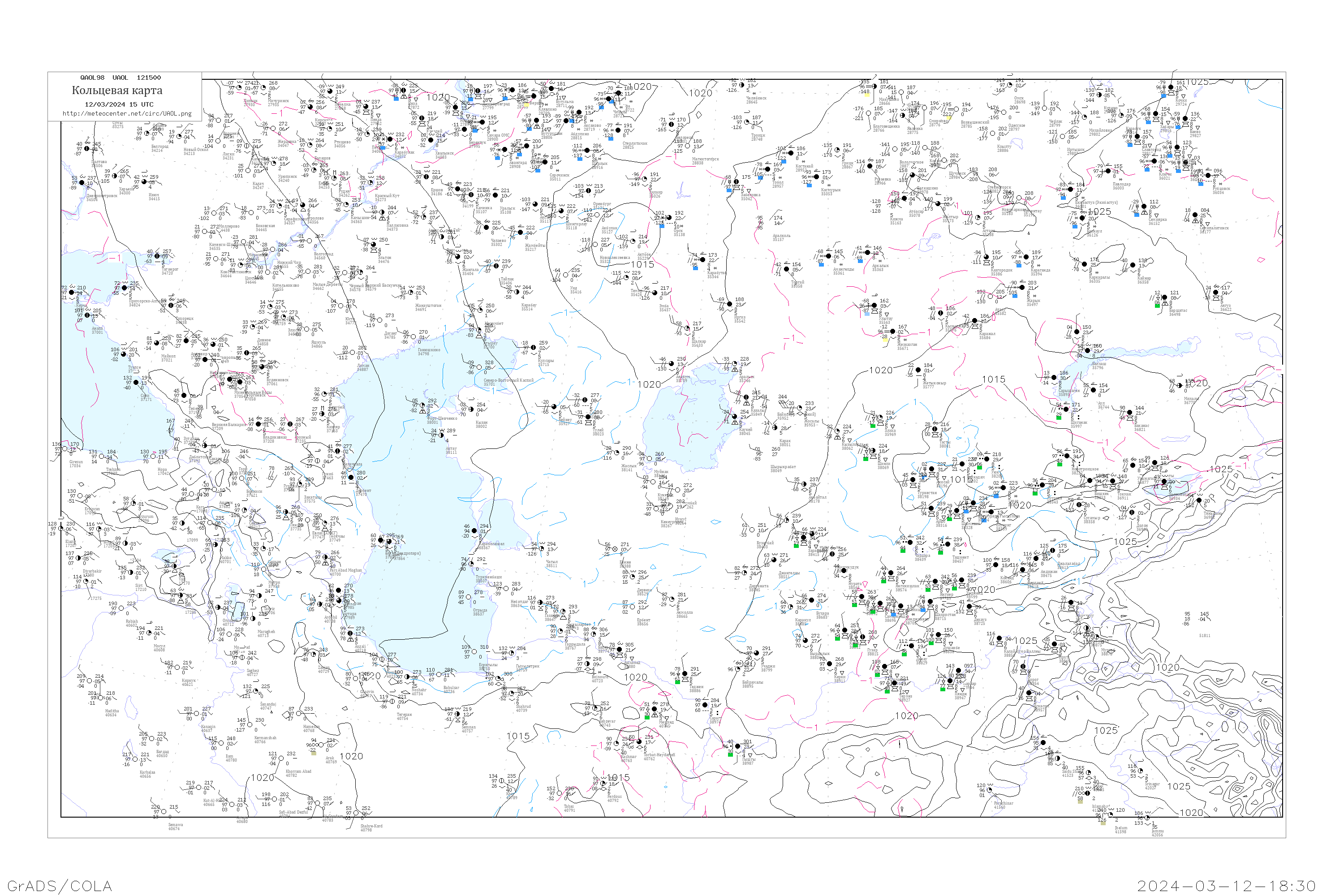This screenshot has width=1344, height=896.
Task: Click the Каукей 38045 filled station circle
Action: click(735, 417)
